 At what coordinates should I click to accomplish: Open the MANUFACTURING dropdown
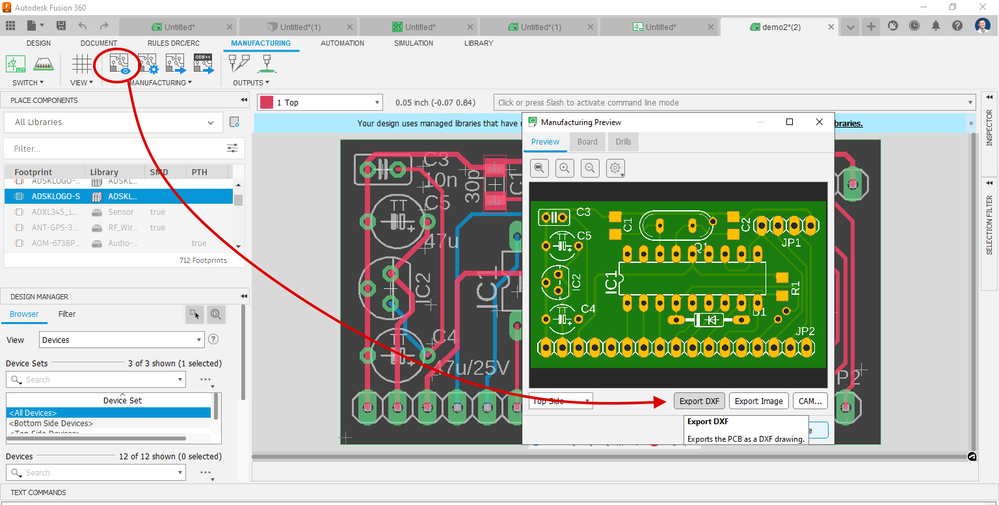coord(160,83)
